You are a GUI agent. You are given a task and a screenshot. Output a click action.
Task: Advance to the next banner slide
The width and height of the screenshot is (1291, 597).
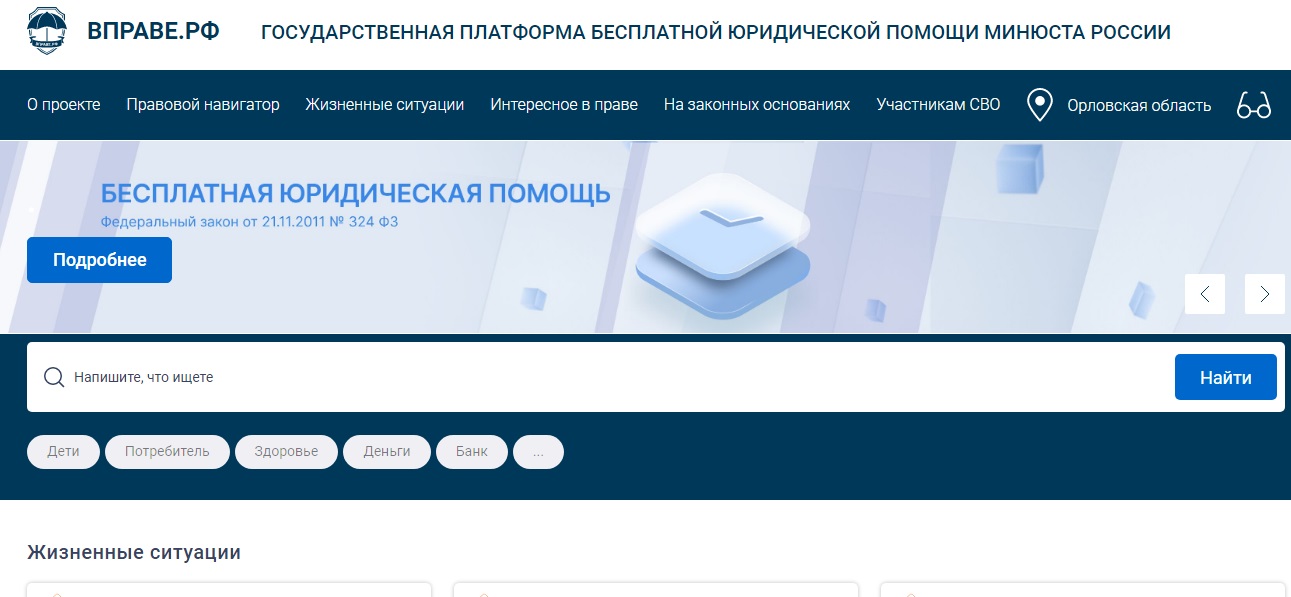click(1264, 294)
